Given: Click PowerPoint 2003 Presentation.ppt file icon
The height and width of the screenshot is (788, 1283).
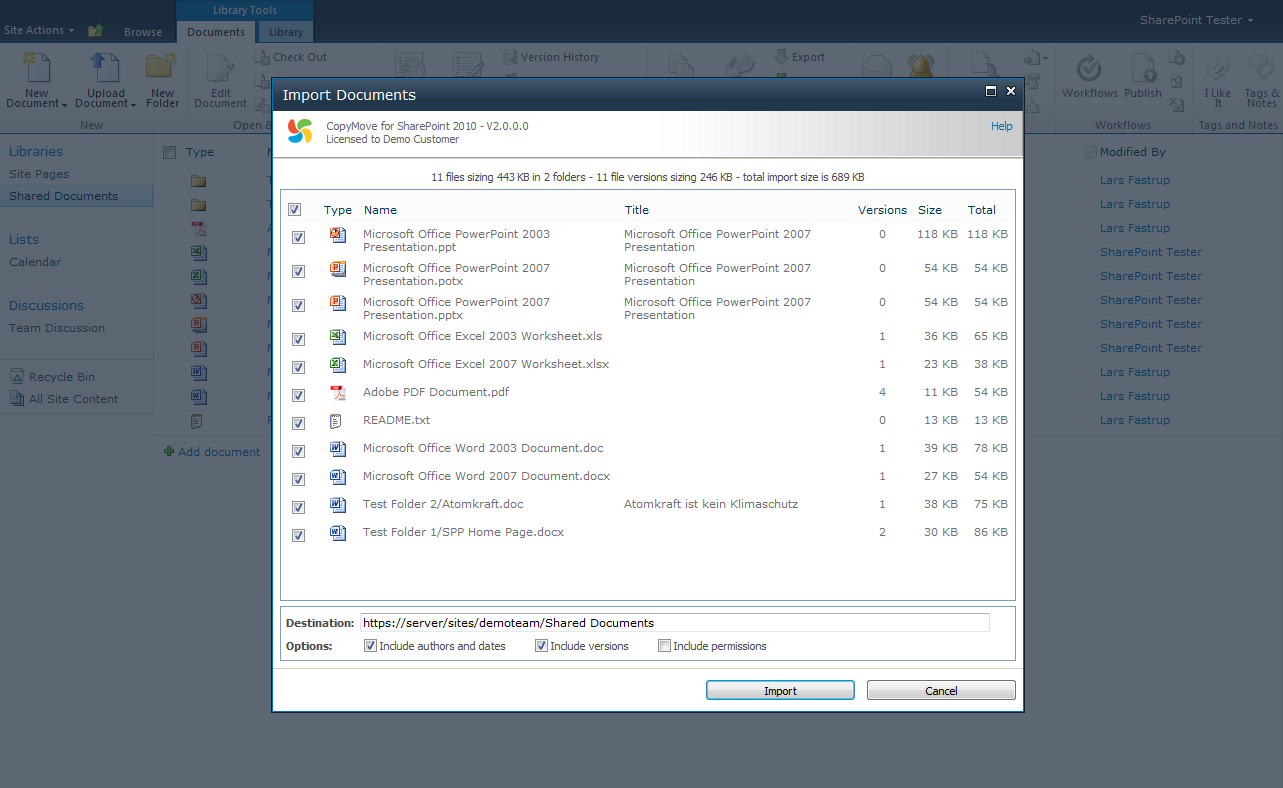Looking at the screenshot, I should pos(338,235).
